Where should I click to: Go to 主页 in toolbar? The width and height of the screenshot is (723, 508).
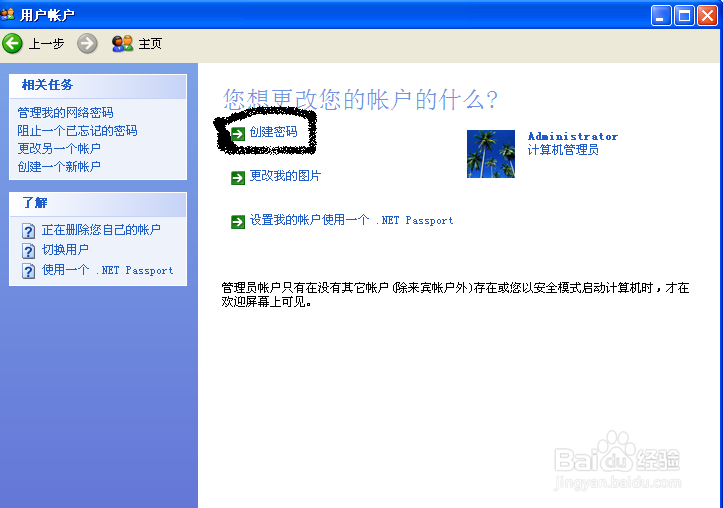(x=150, y=44)
